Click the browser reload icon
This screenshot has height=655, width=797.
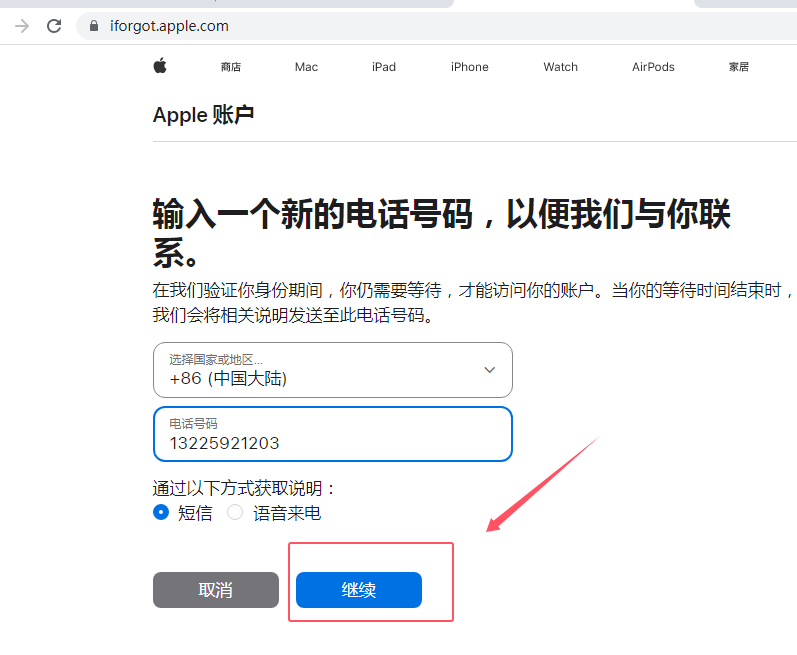pos(54,26)
